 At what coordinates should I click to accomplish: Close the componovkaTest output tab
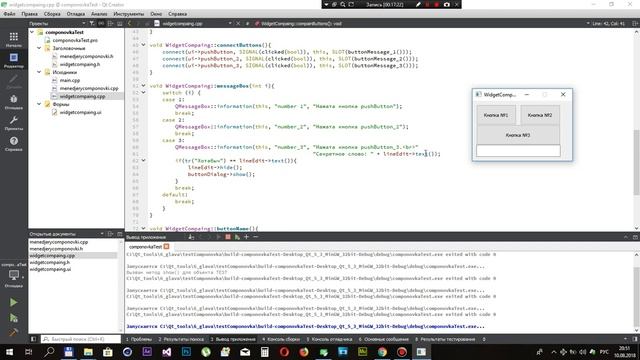[x=166, y=247]
